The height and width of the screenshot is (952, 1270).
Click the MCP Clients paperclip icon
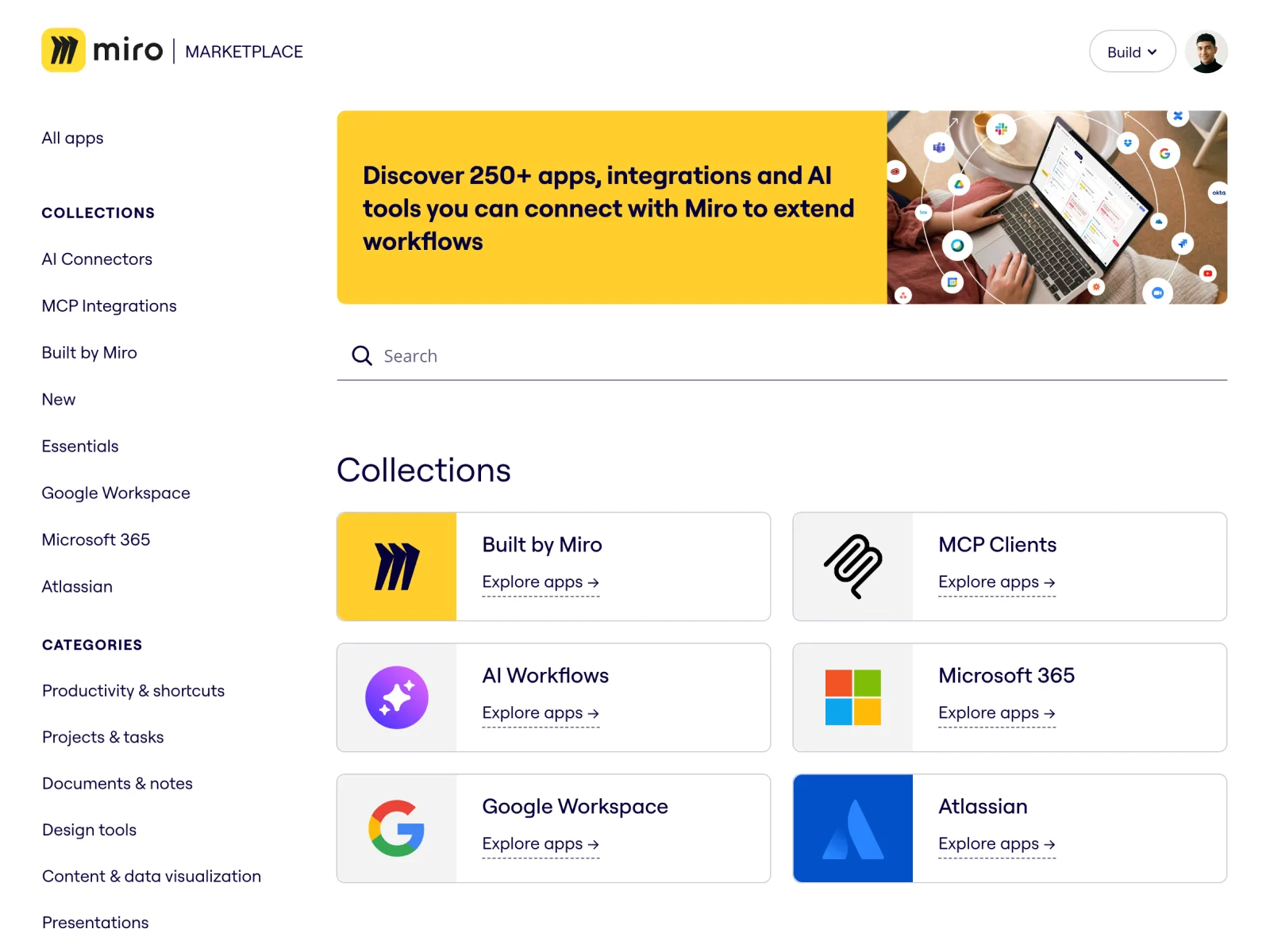(x=853, y=566)
